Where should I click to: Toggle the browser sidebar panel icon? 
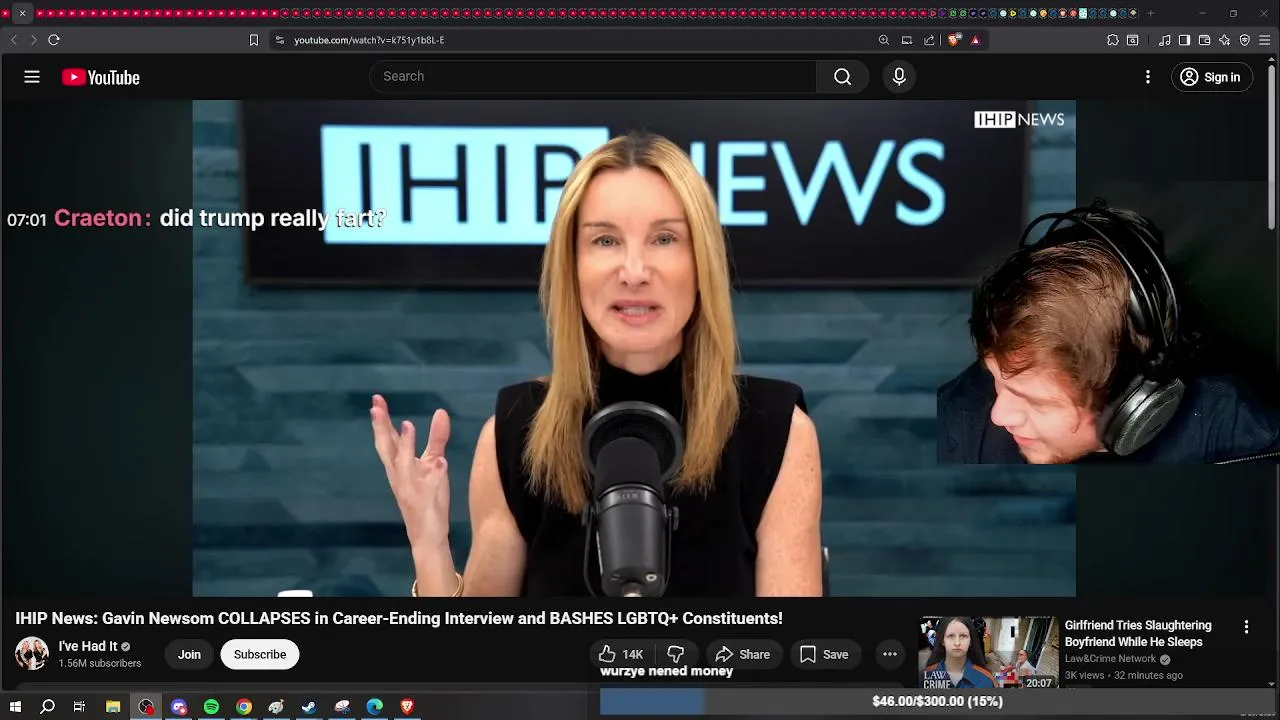1184,40
